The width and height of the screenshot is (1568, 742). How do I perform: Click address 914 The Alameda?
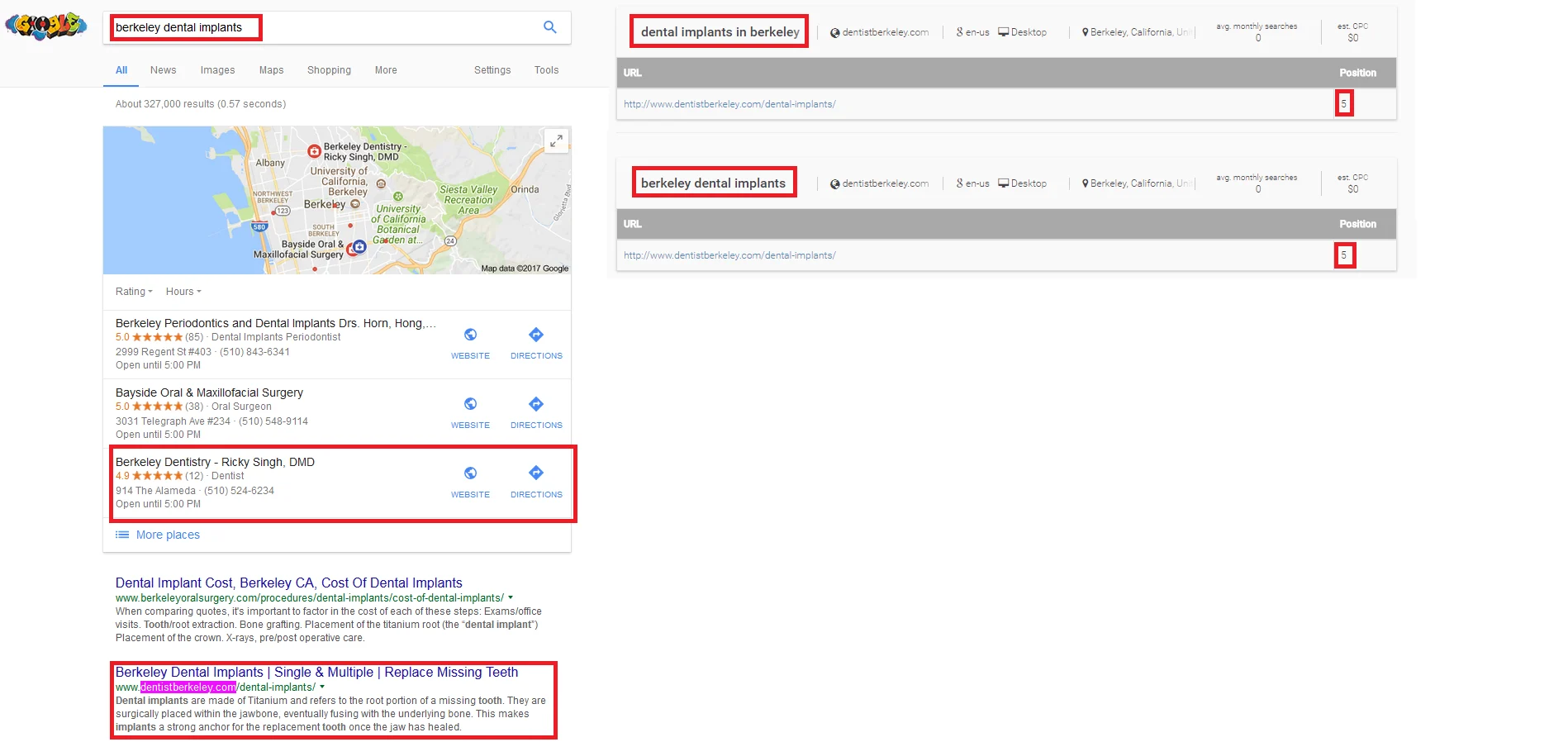pos(155,491)
